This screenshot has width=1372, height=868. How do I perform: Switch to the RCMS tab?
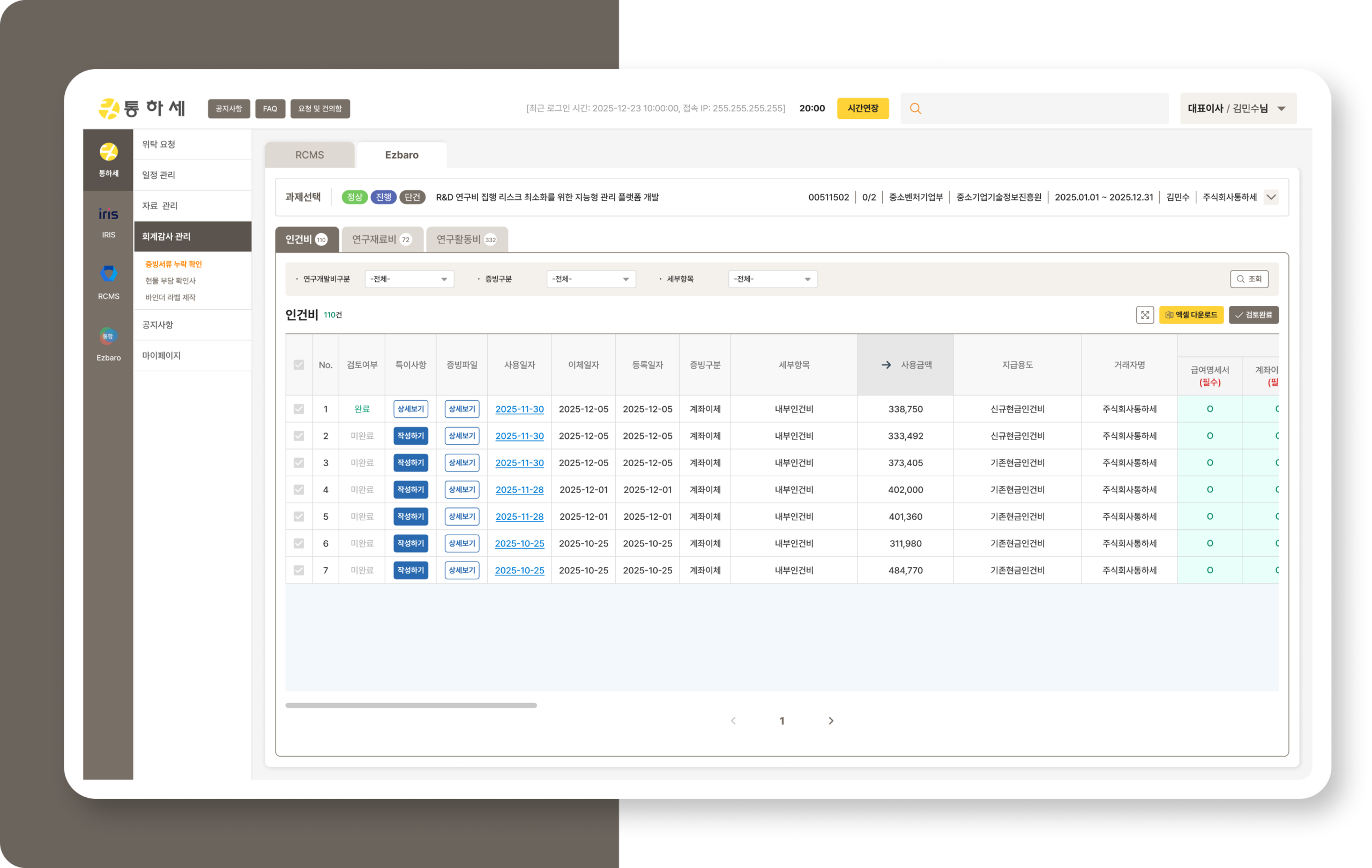click(309, 155)
